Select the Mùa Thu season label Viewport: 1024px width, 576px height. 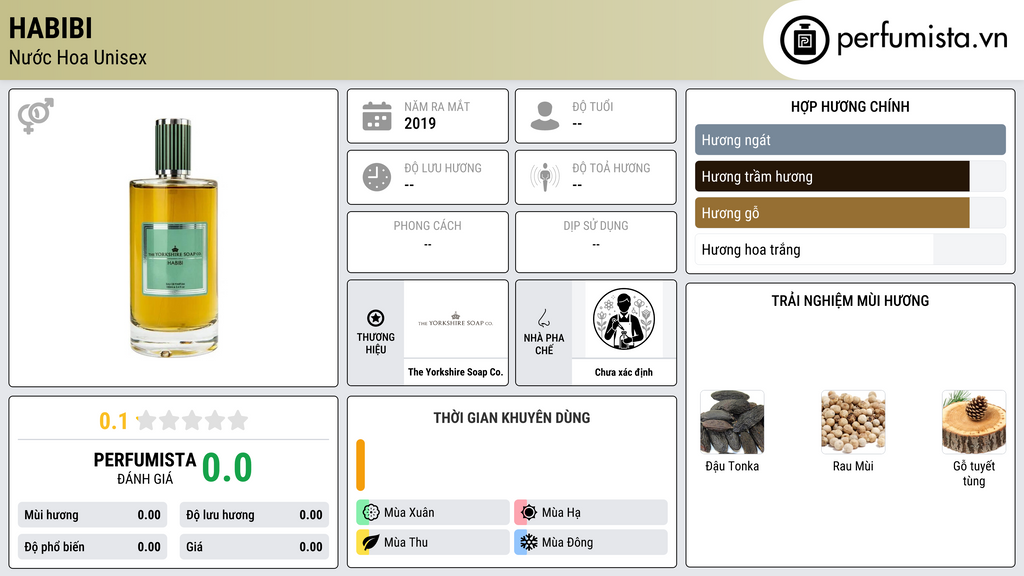[406, 542]
